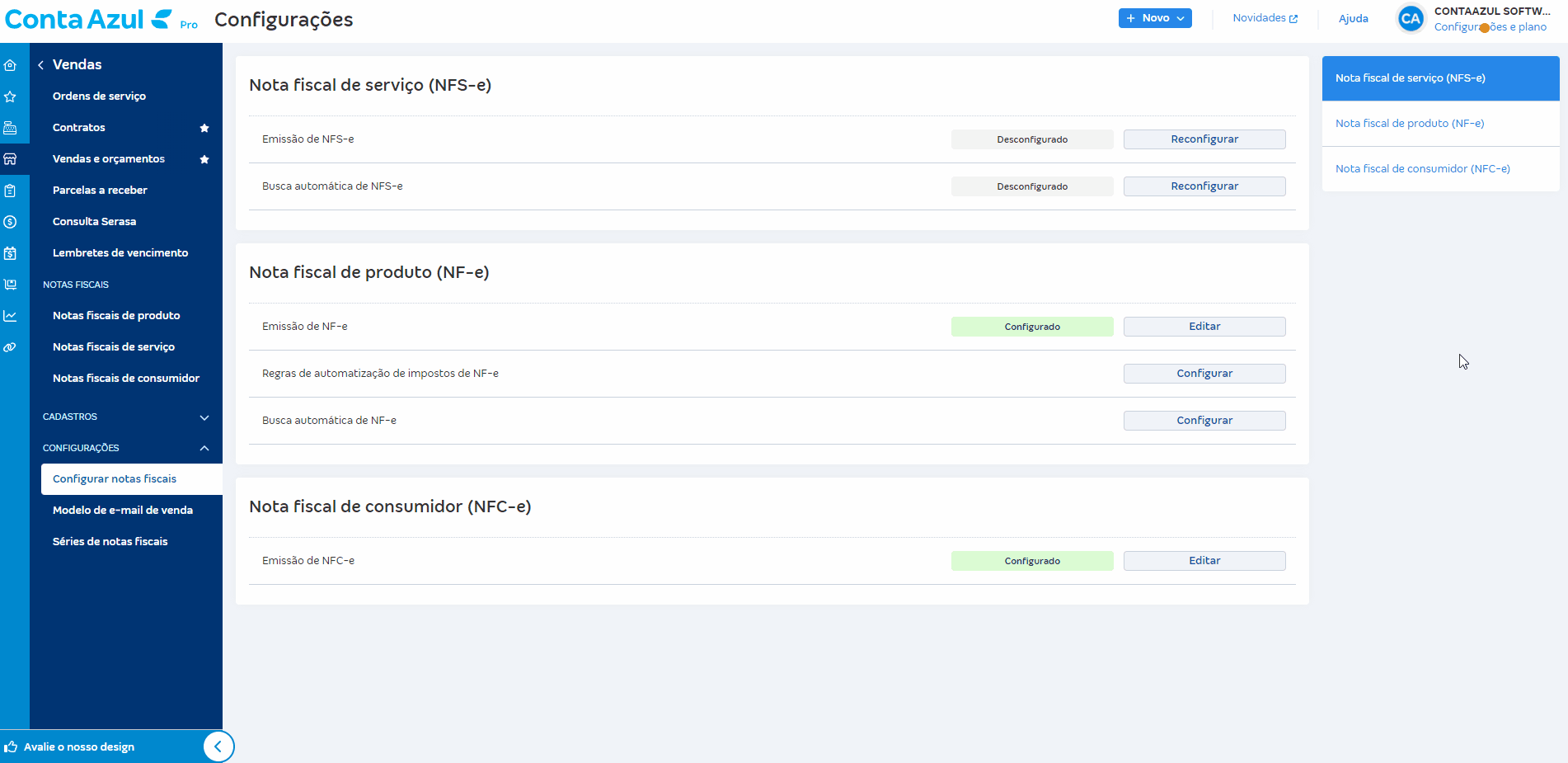The height and width of the screenshot is (763, 1568).
Task: Open Lembretes de vencimento
Action: click(120, 253)
